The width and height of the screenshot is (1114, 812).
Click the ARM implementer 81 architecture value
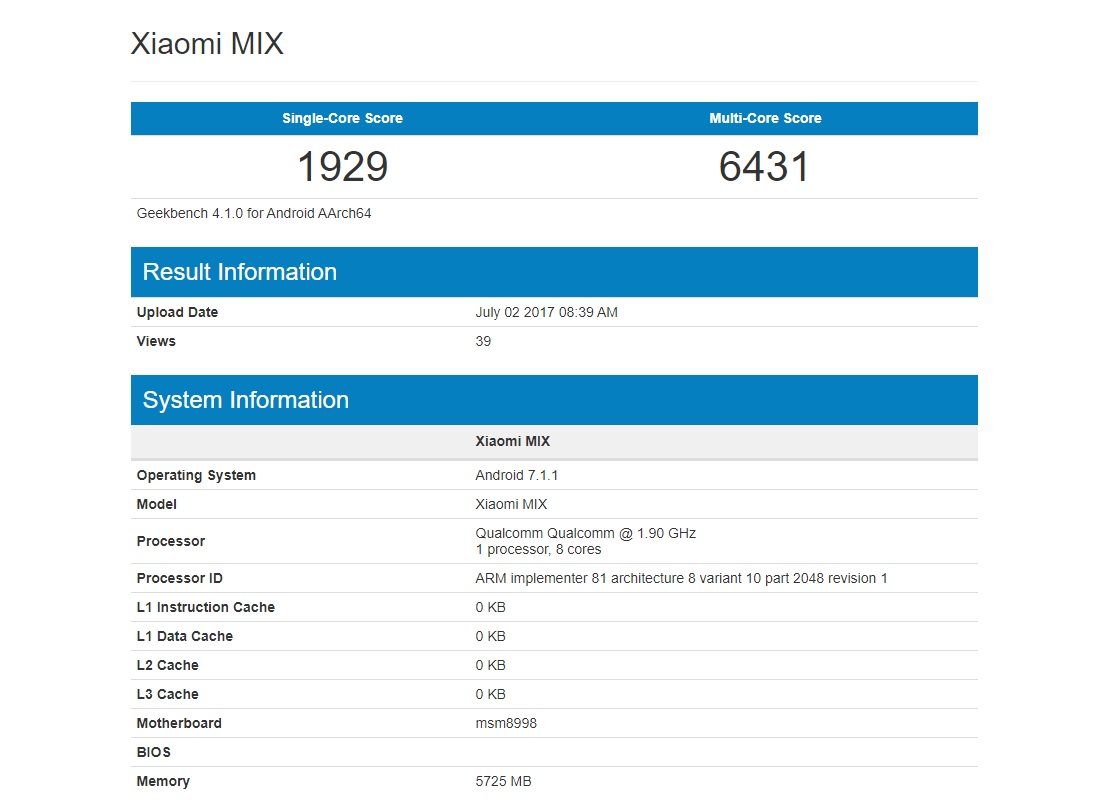point(681,579)
